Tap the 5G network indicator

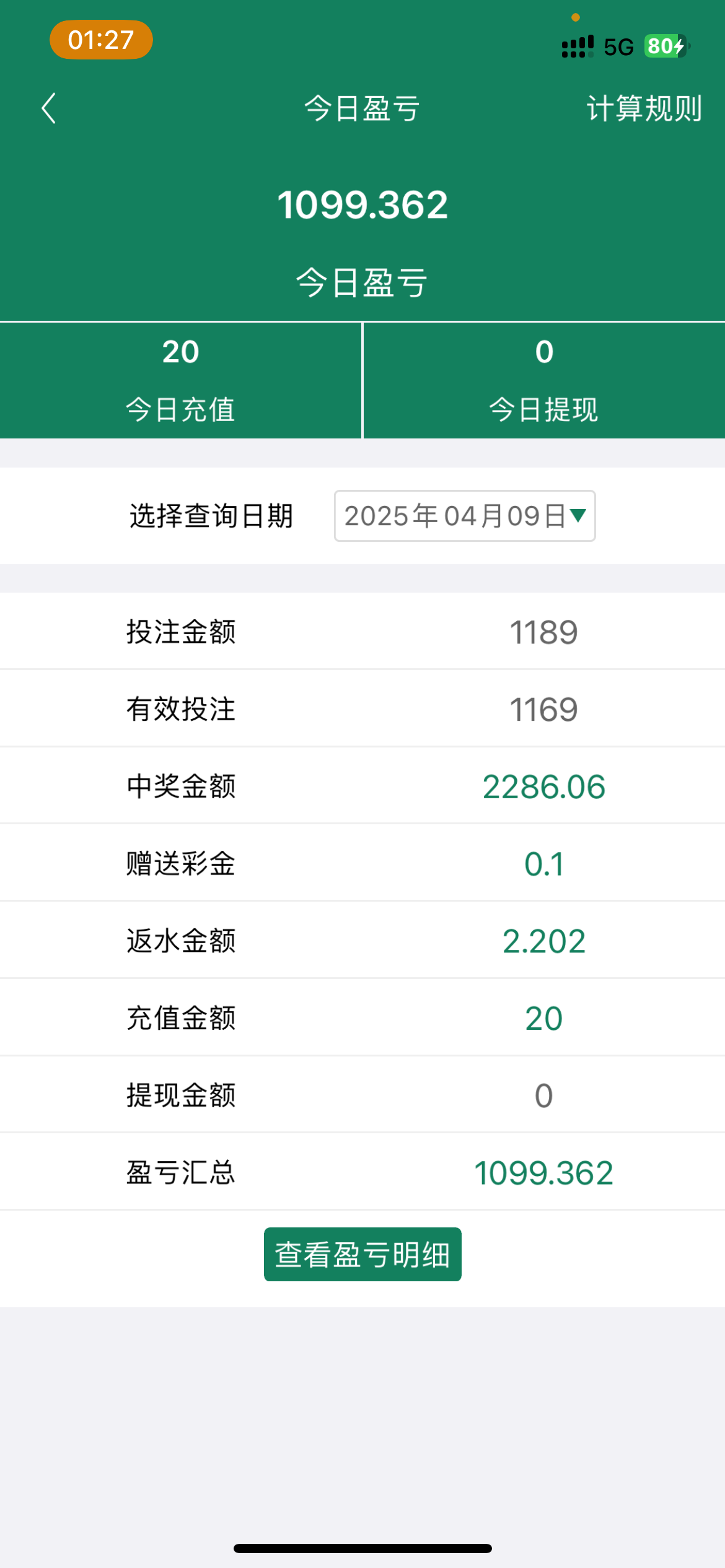coord(618,47)
